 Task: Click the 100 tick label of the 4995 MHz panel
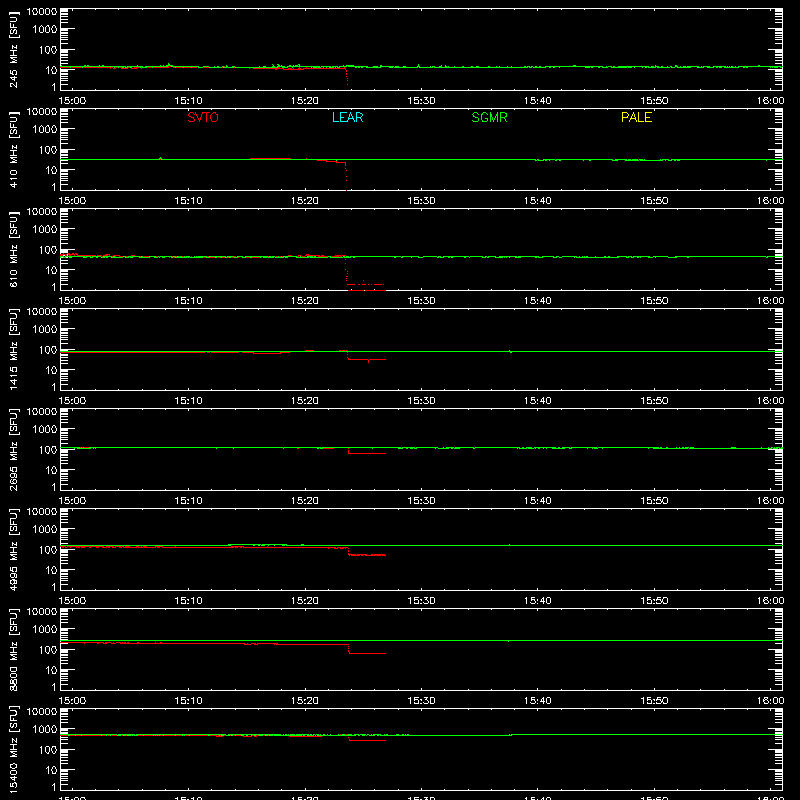click(48, 550)
